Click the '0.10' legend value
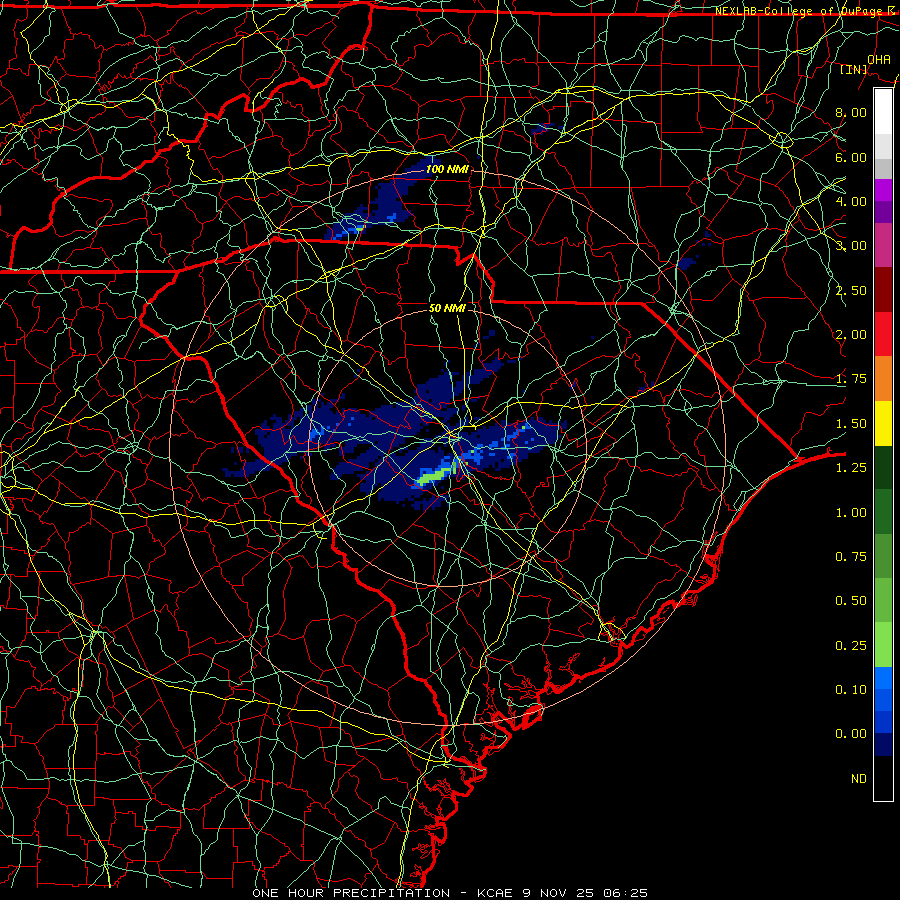 click(x=851, y=690)
